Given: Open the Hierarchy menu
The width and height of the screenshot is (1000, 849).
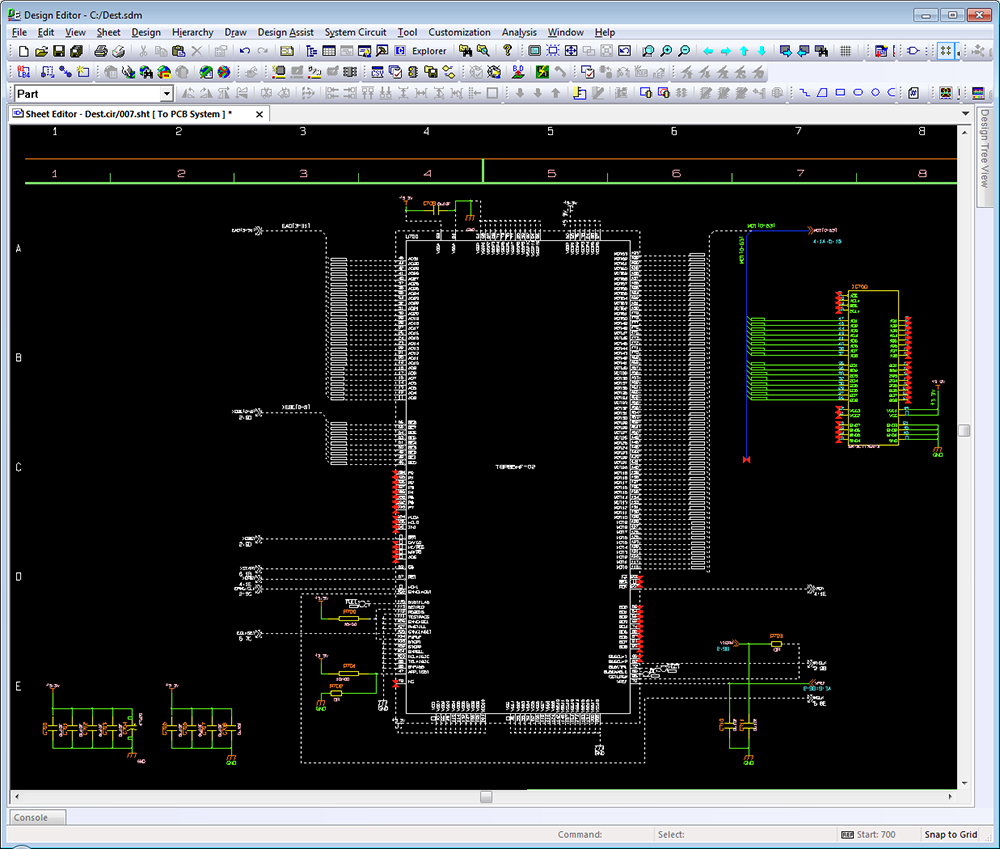Looking at the screenshot, I should tap(192, 32).
